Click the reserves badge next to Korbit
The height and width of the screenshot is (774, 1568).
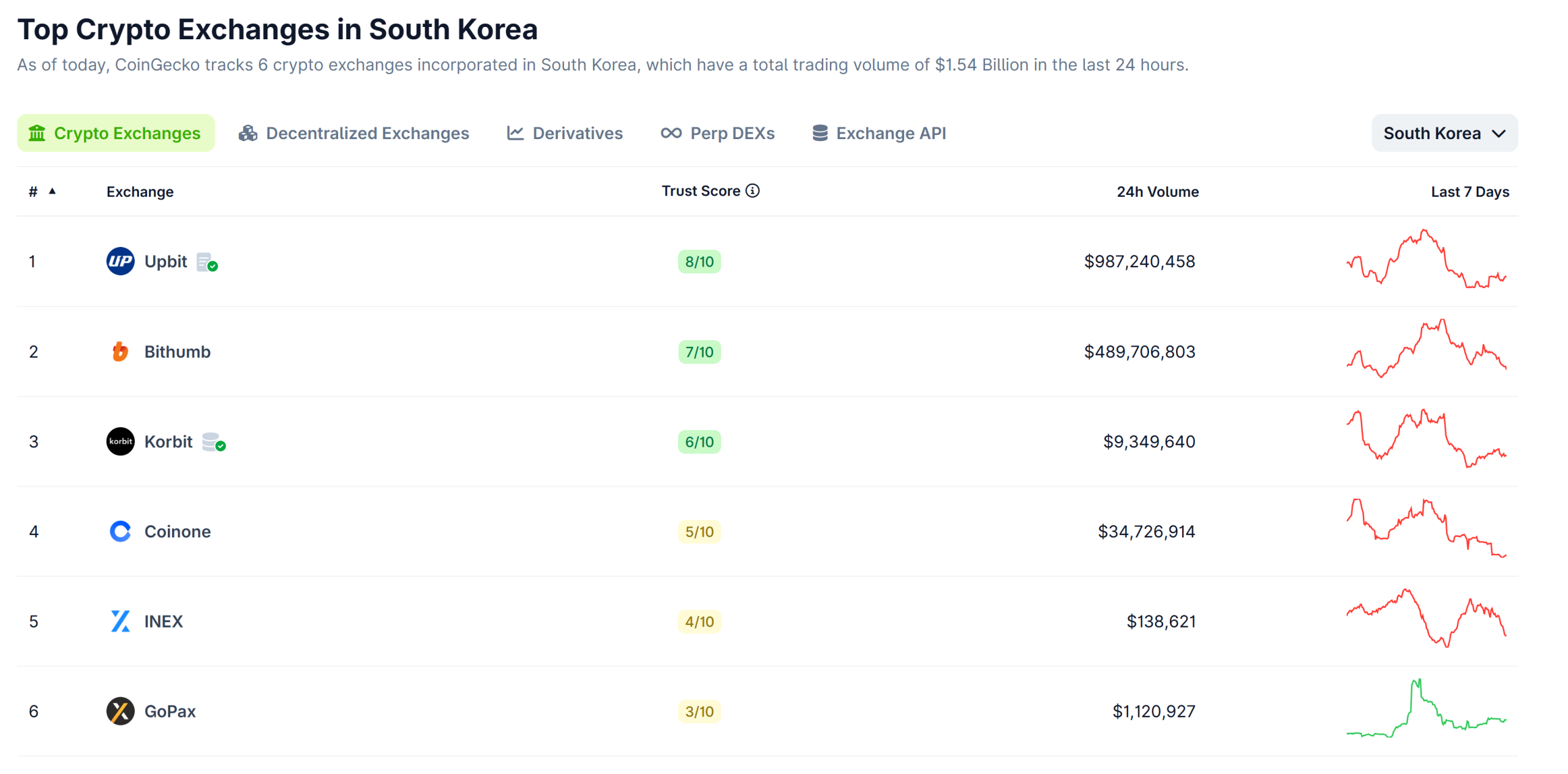click(x=213, y=442)
